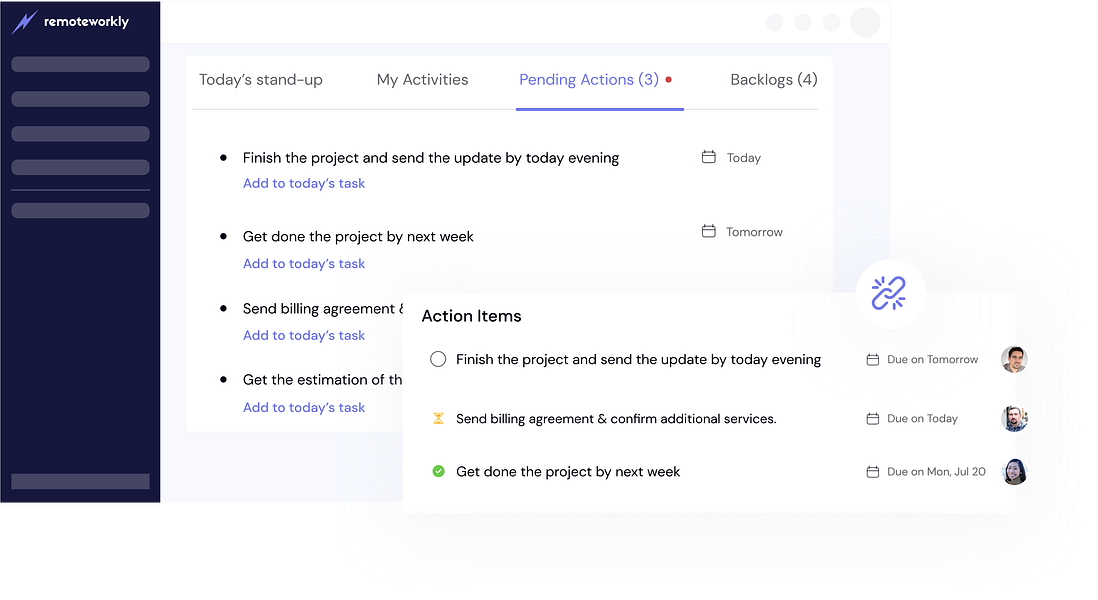Check the empty circle for Finish the project
The image size is (1098, 600).
(438, 359)
